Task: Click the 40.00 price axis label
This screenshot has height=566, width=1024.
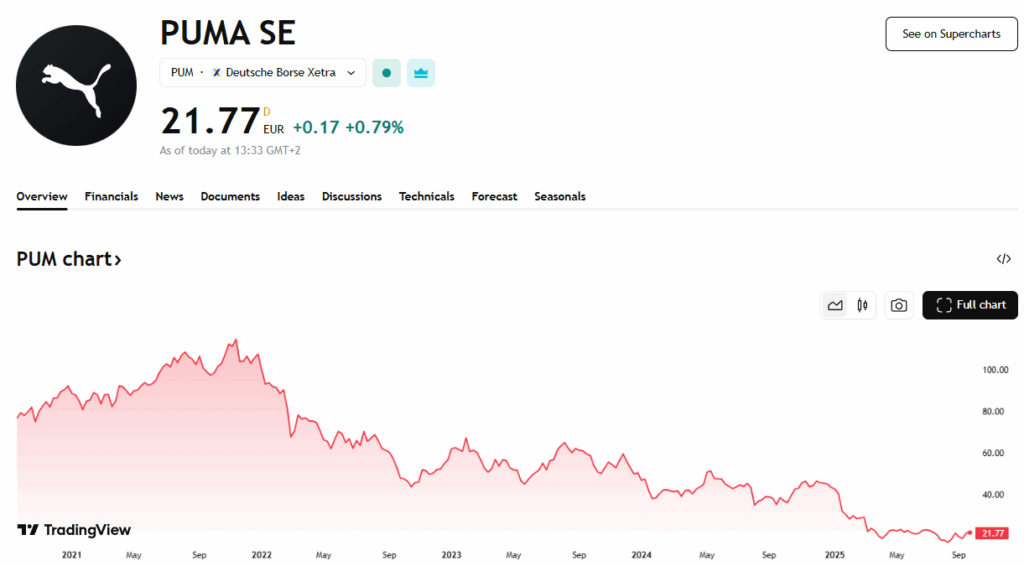Action: [993, 495]
